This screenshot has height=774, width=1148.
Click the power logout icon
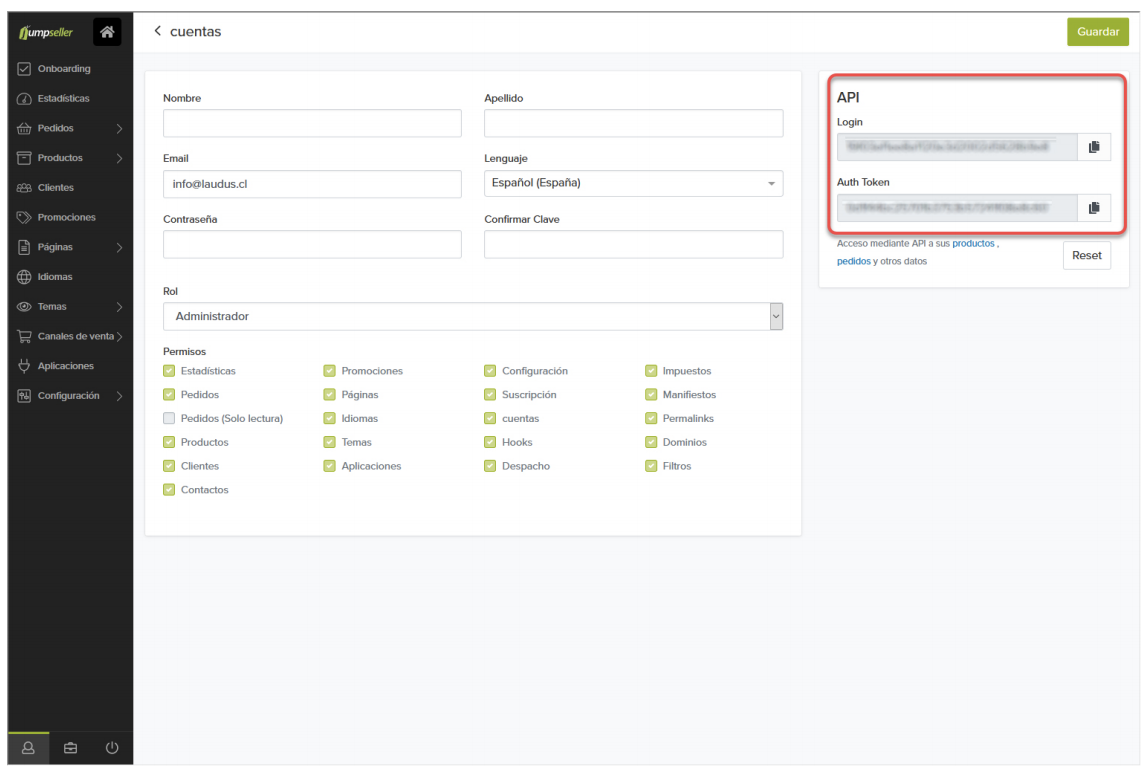[112, 747]
